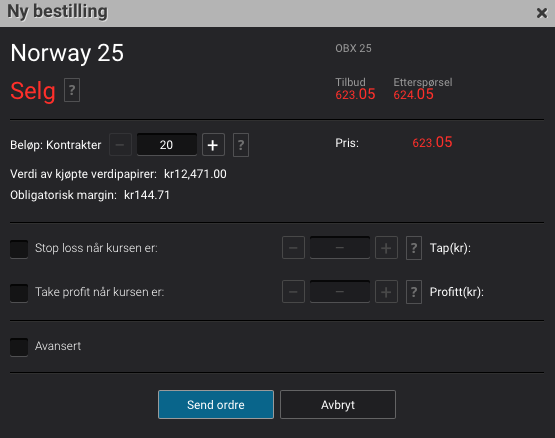This screenshot has width=555, height=438.
Task: Submit with the Send ordre button
Action: click(216, 404)
